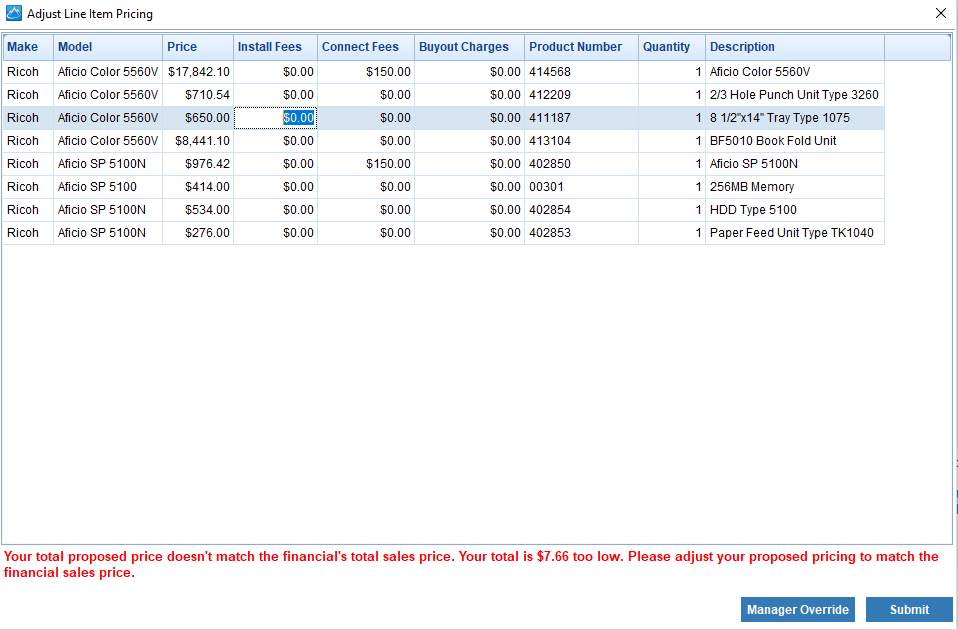Screen dimensions: 958x630
Task: Click product number 402853
Action: coord(582,233)
